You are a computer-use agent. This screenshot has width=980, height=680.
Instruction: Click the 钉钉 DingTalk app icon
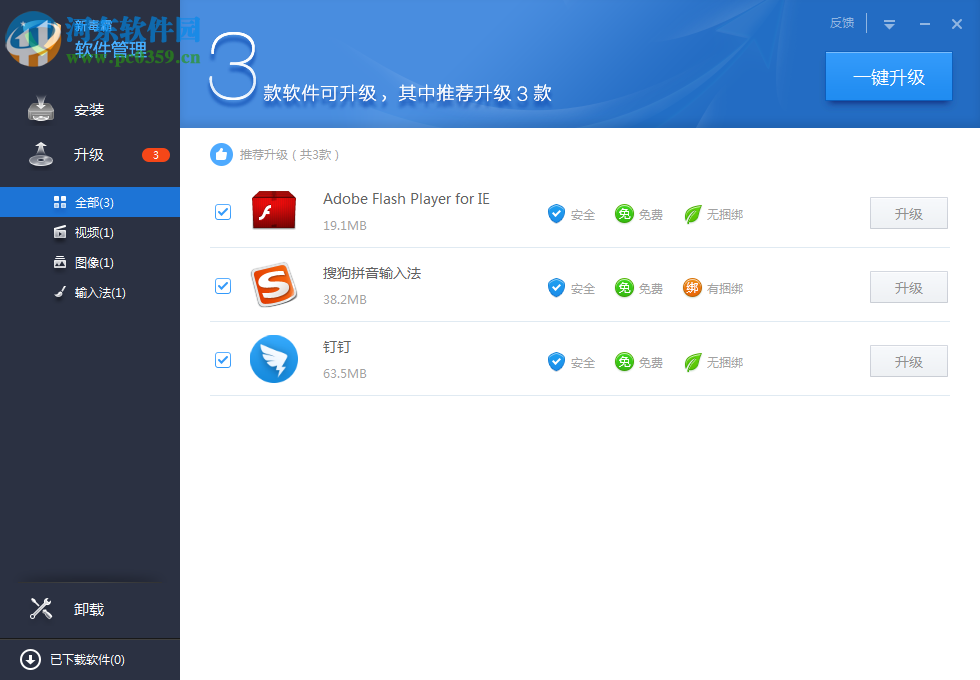pos(273,359)
